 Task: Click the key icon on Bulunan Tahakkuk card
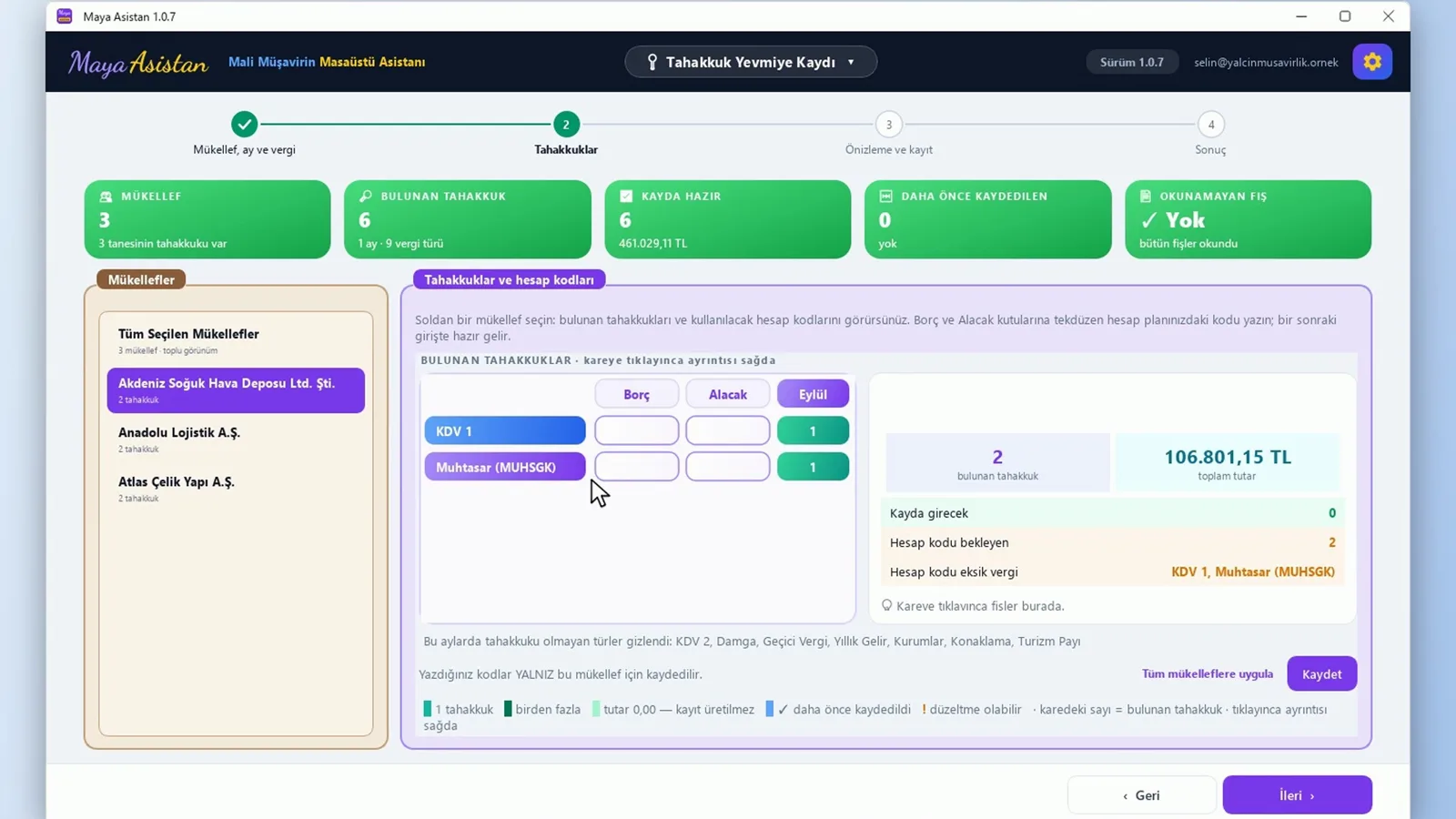point(366,197)
